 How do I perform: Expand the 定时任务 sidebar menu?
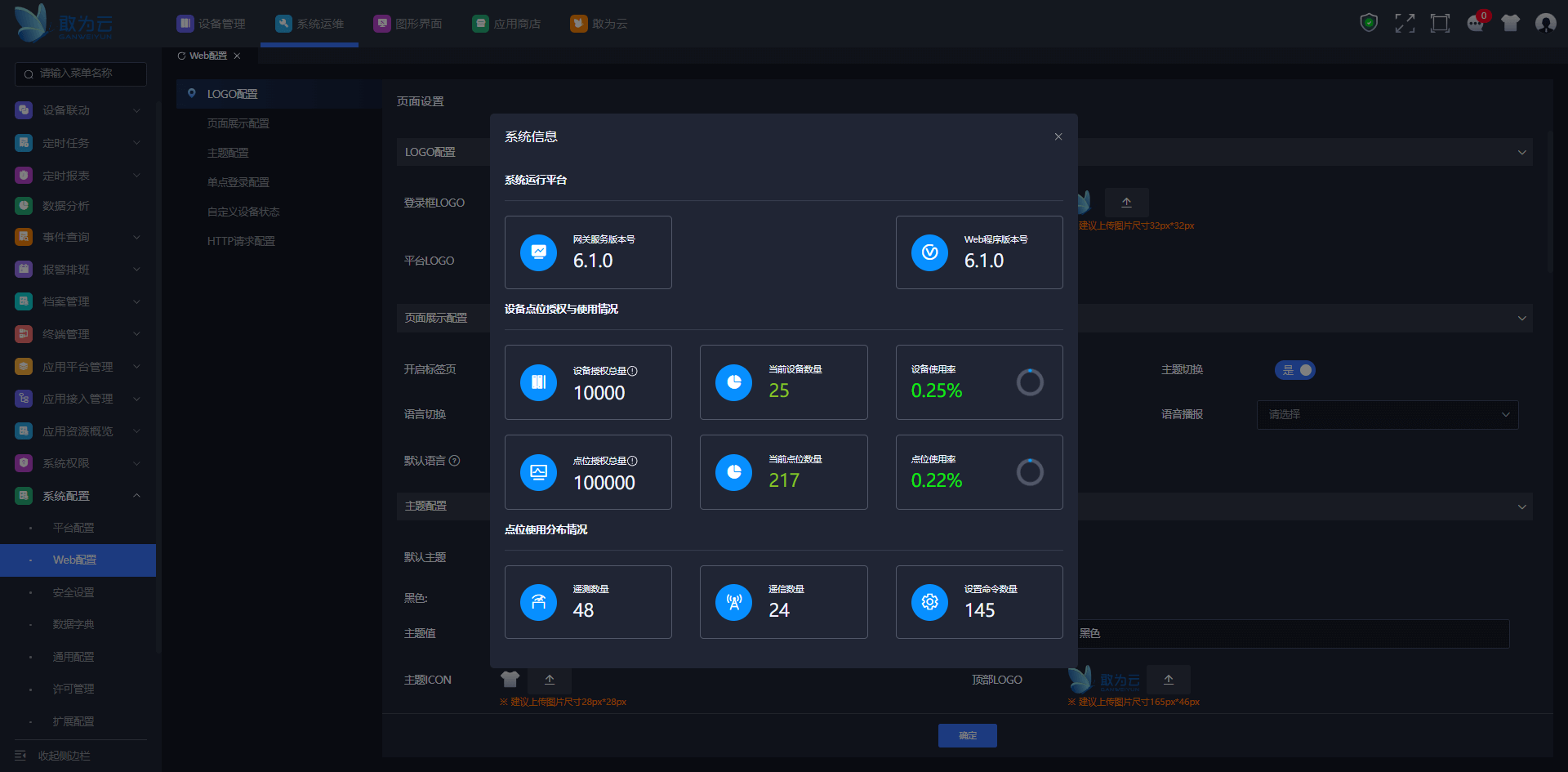[x=136, y=143]
